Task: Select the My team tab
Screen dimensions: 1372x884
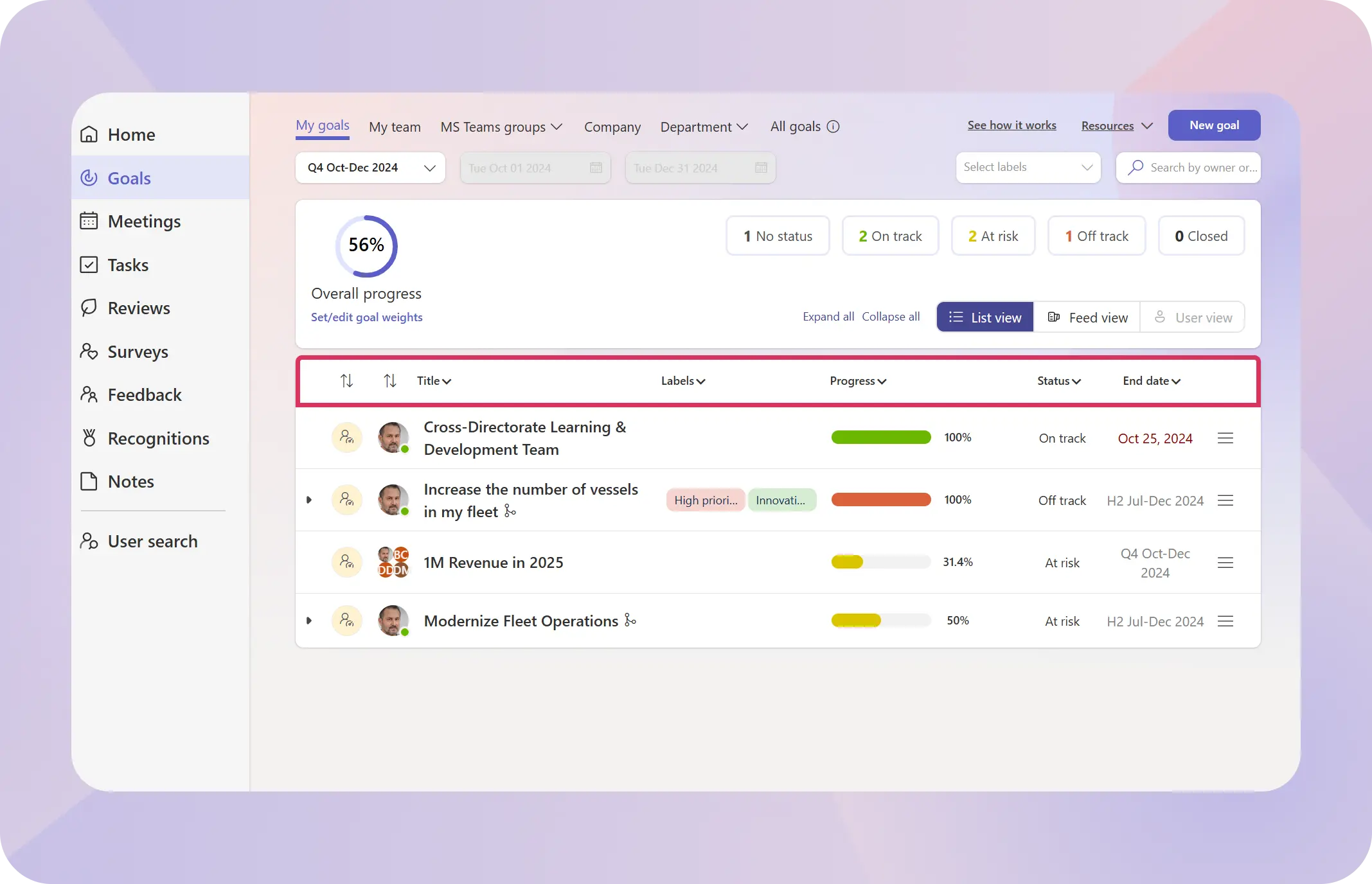Action: 395,127
